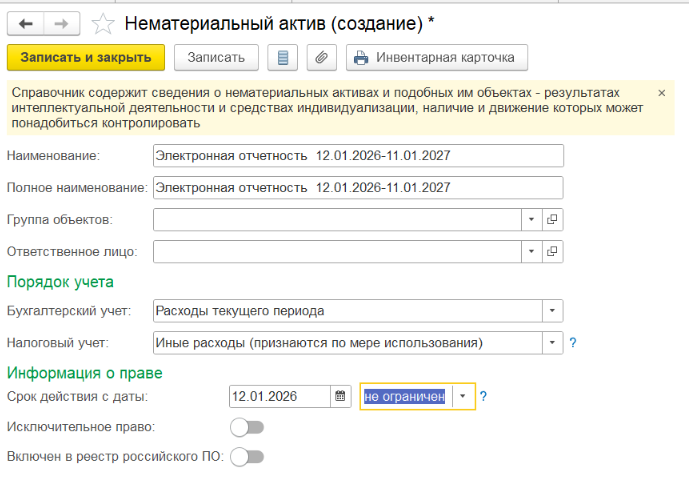Expand the Бухгалтерский учет dropdown

point(552,311)
